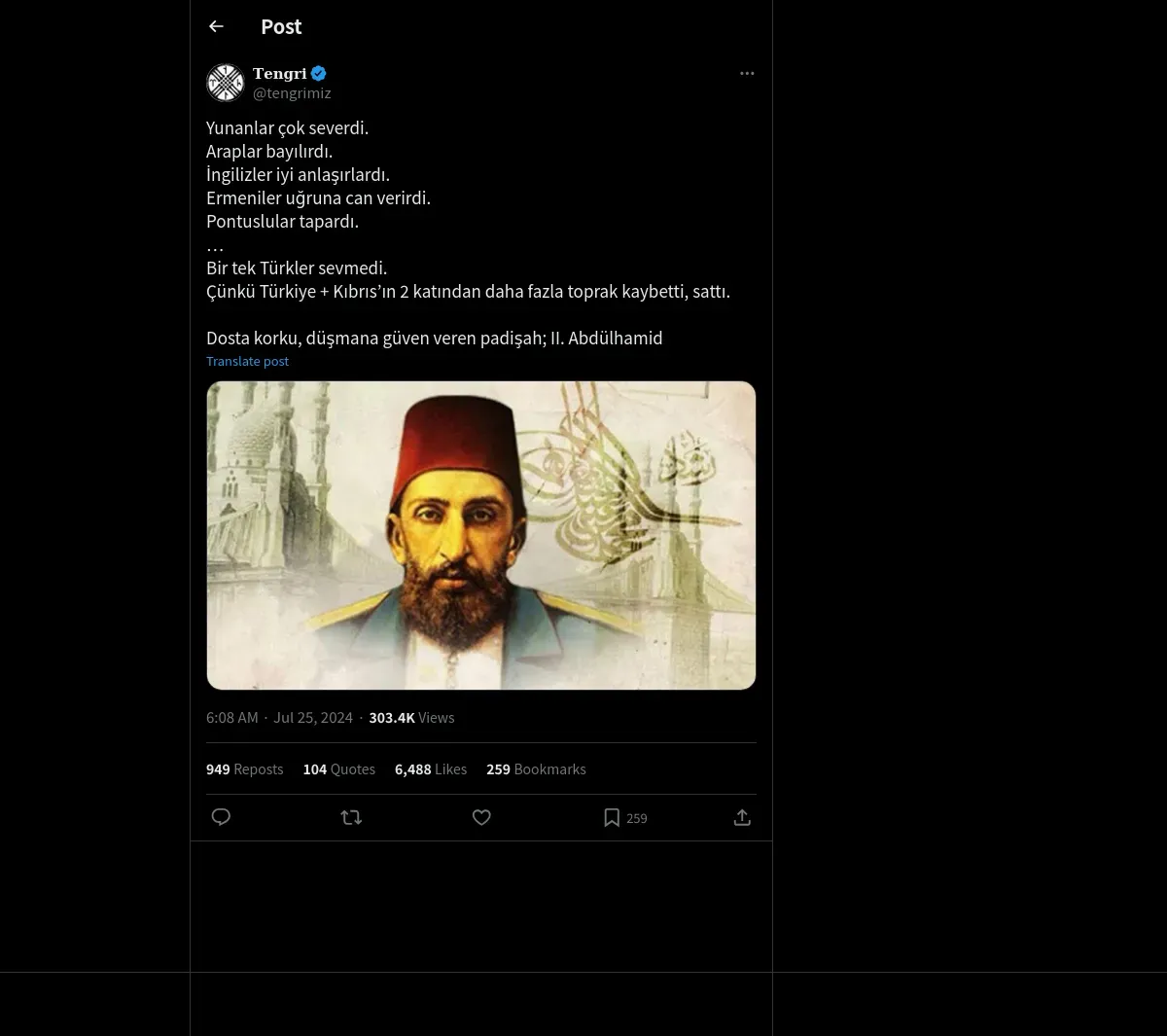Image resolution: width=1167 pixels, height=1036 pixels.
Task: Toggle the bookmark icon
Action: pyautogui.click(x=612, y=817)
